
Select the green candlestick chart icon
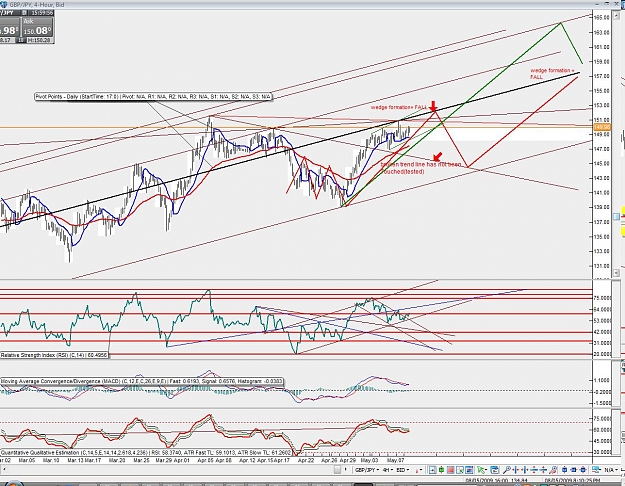[x=442, y=470]
